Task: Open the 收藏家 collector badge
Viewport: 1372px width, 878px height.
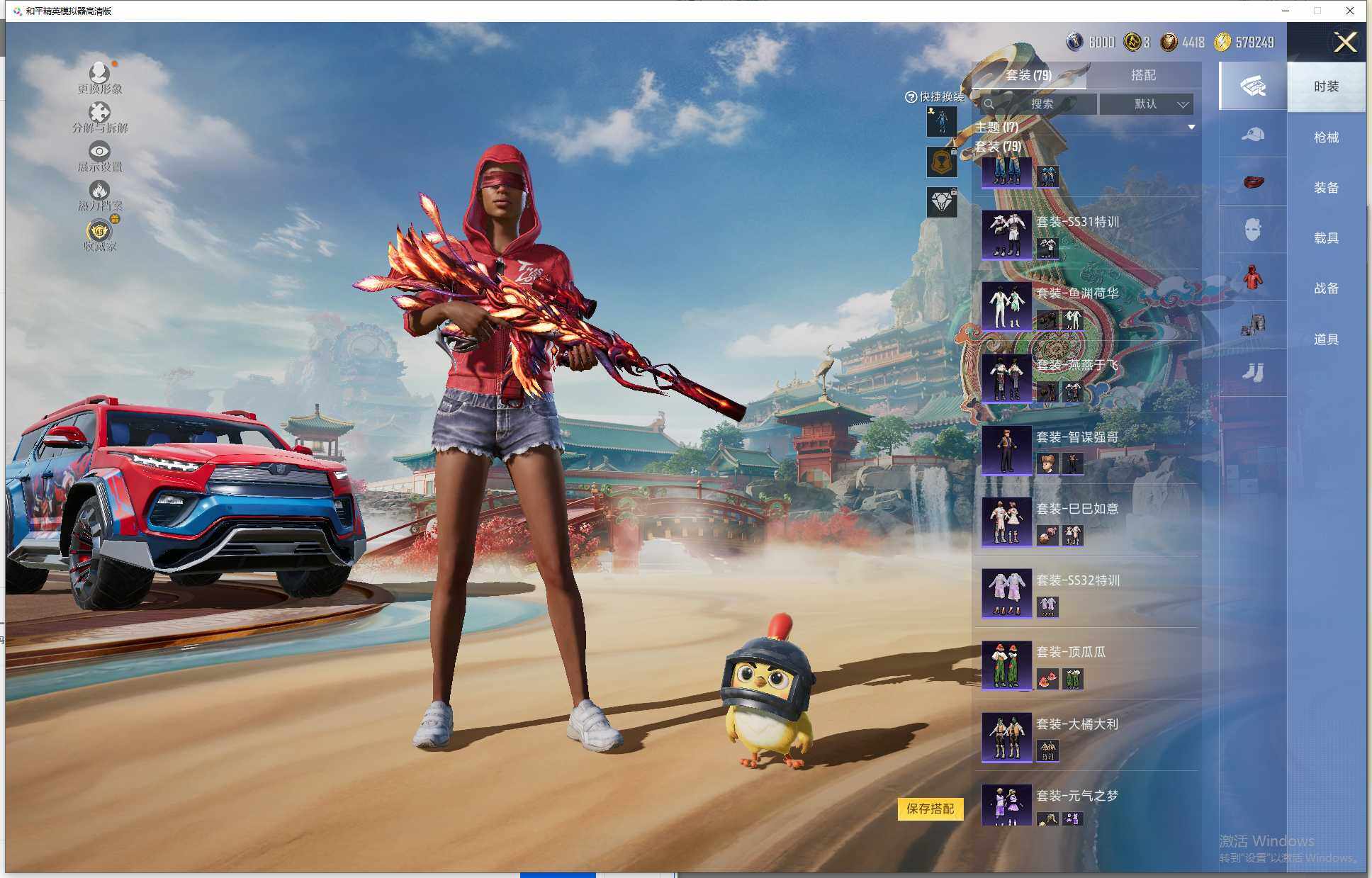Action: (x=99, y=231)
